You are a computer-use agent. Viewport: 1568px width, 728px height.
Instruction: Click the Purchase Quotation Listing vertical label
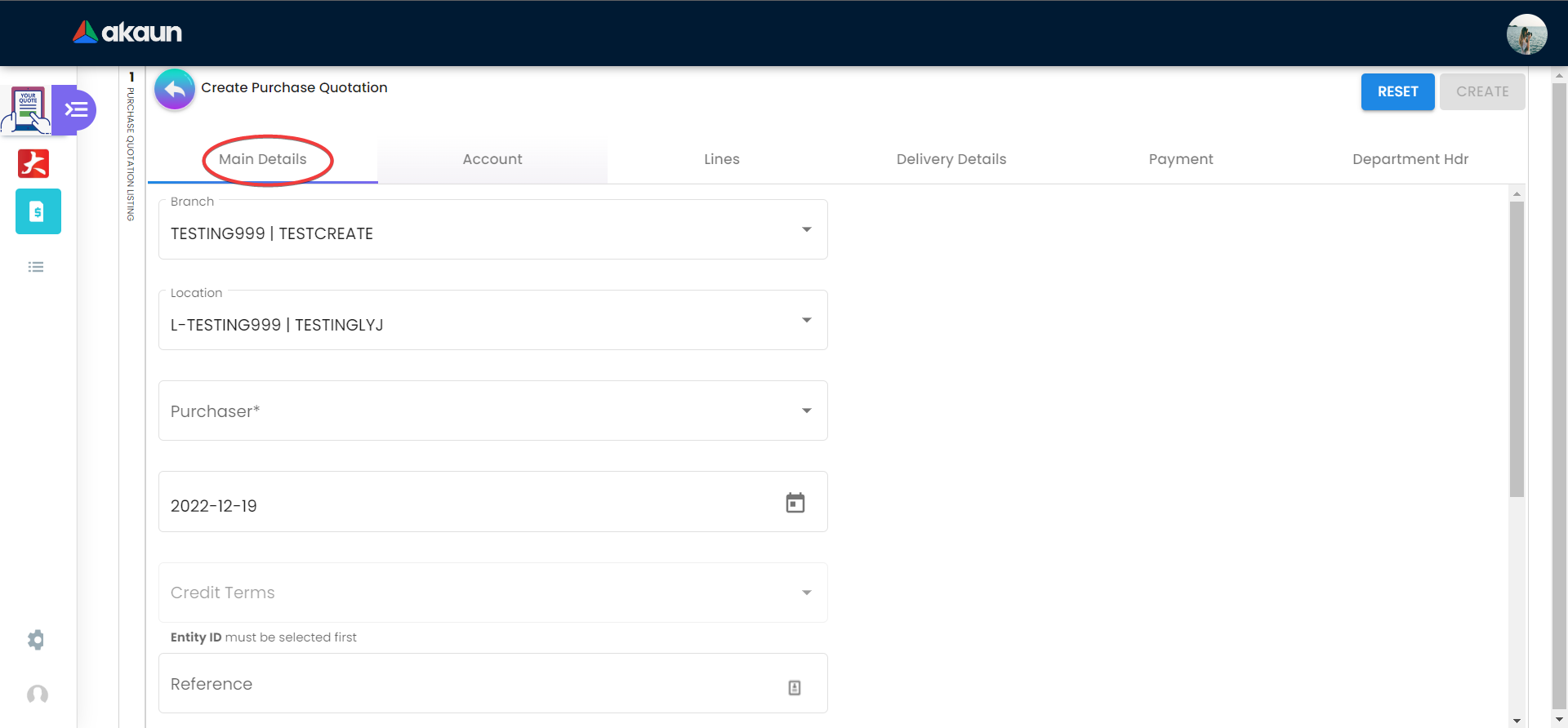click(x=131, y=154)
